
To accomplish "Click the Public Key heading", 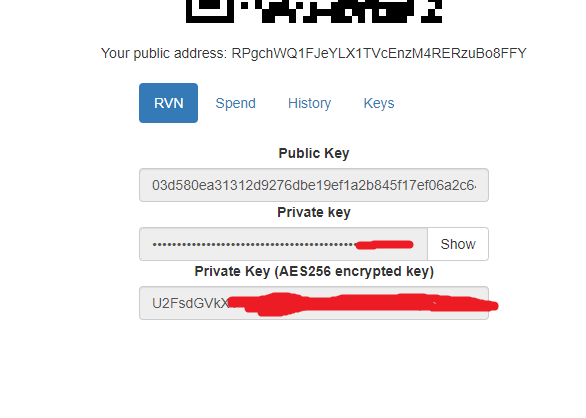I will (x=314, y=153).
